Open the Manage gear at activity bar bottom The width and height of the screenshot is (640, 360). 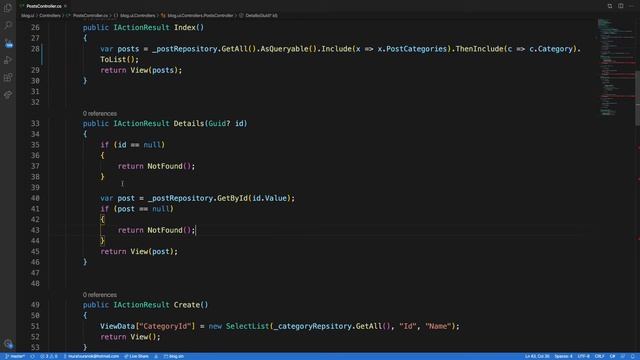click(8, 344)
